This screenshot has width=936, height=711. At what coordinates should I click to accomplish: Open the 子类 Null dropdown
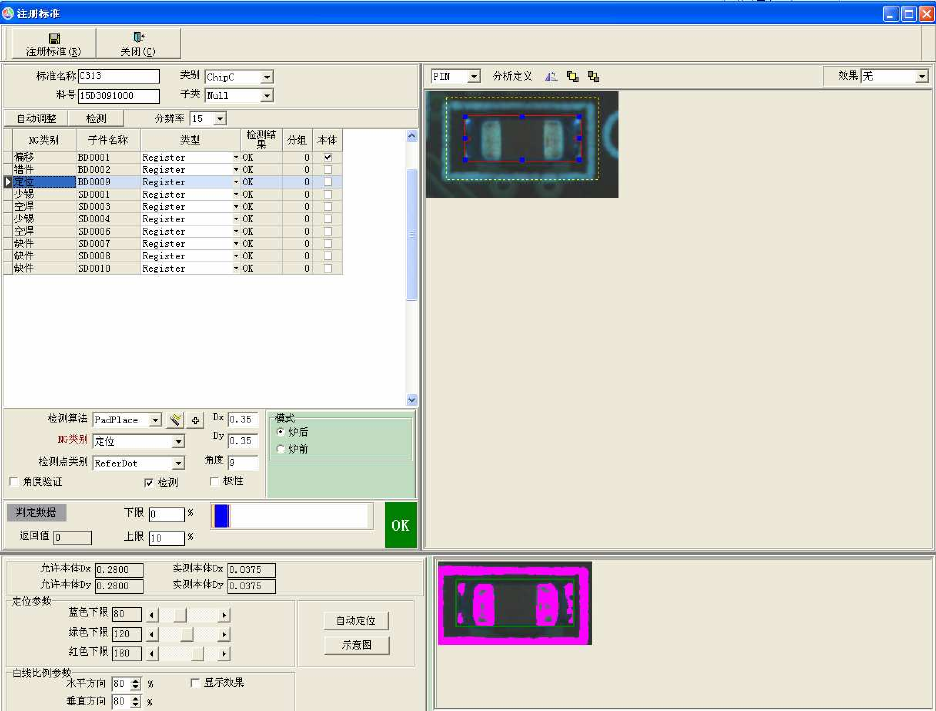[267, 96]
